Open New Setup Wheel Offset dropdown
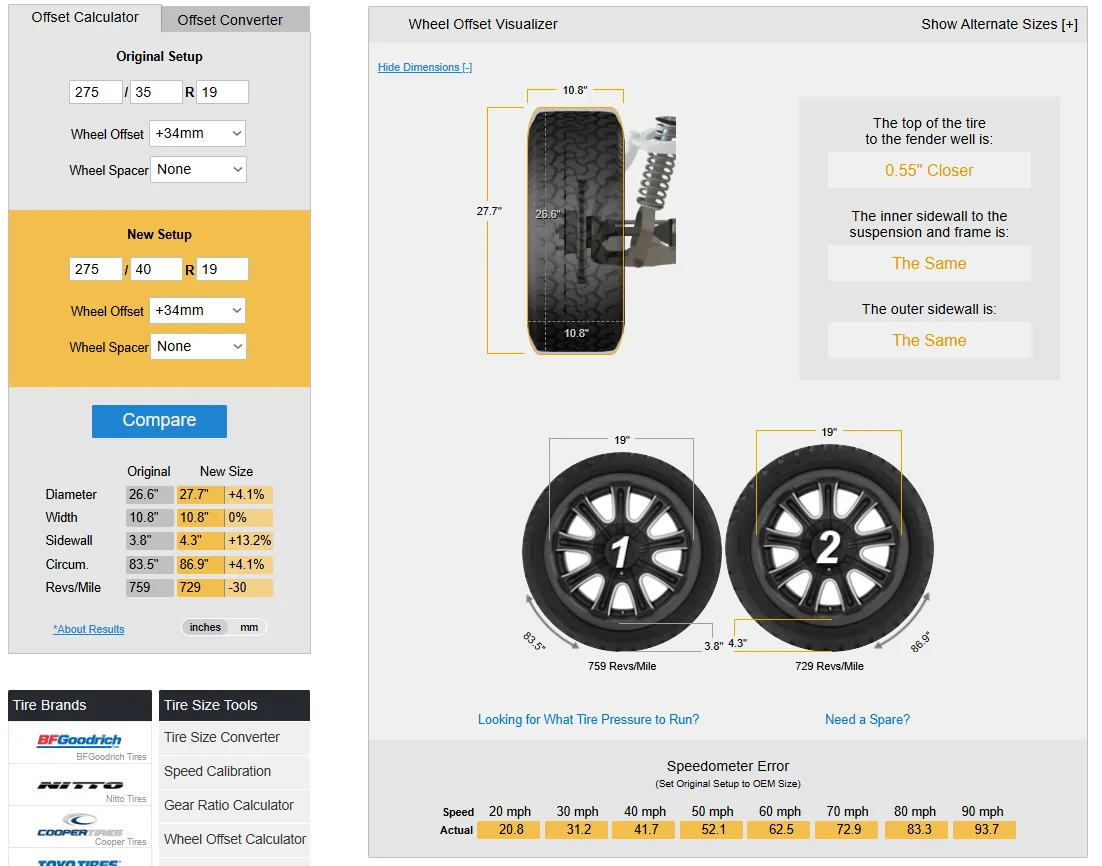1102x866 pixels. 197,311
